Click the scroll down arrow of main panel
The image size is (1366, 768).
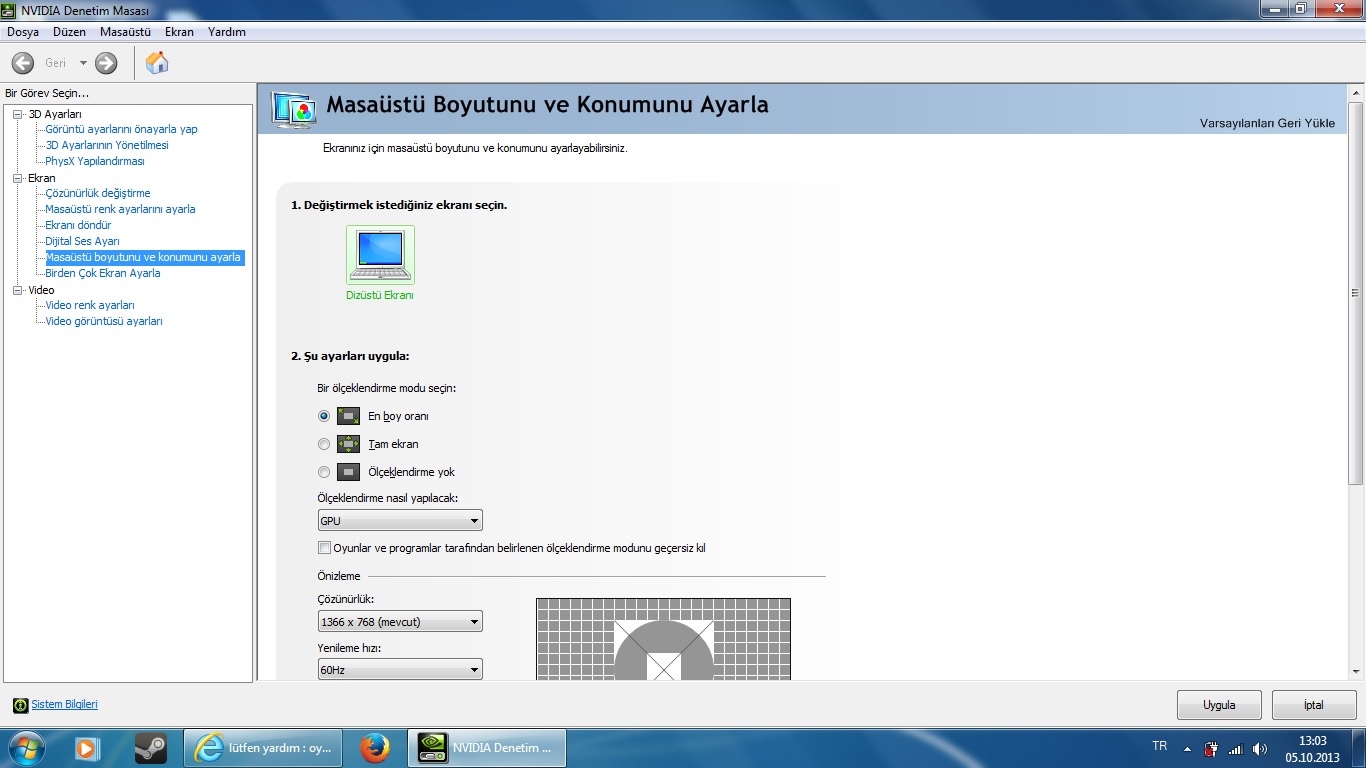click(1356, 672)
